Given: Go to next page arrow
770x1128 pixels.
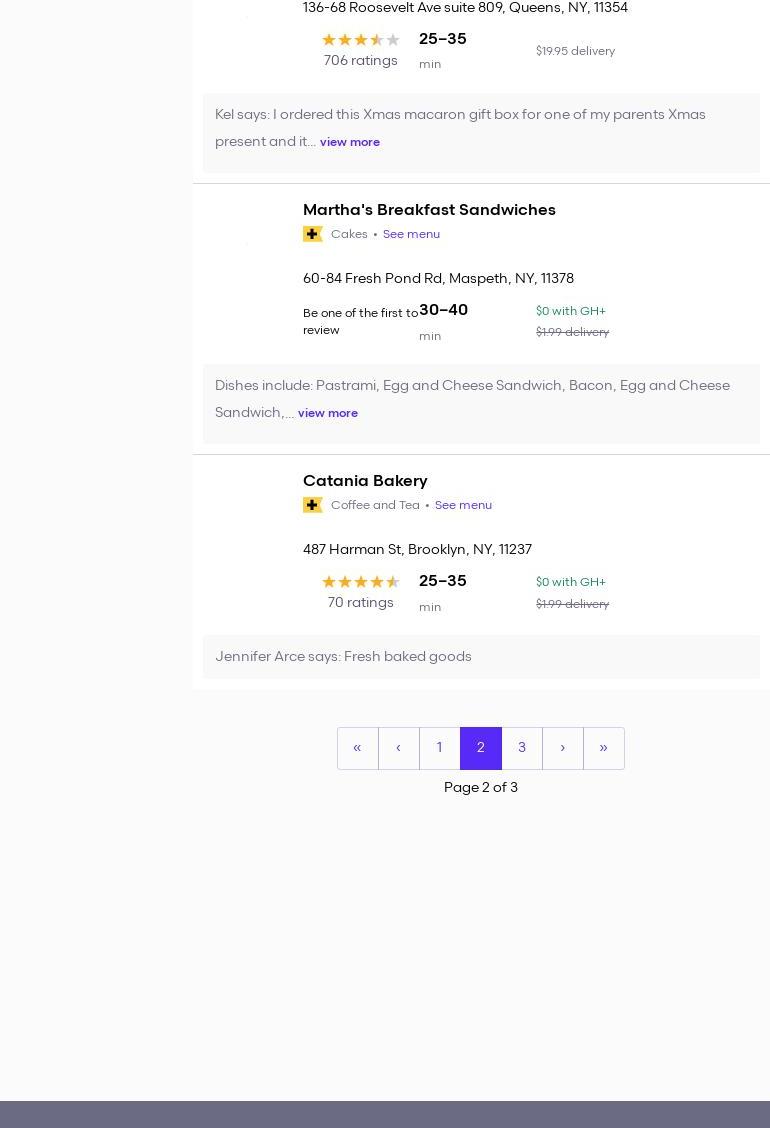Looking at the screenshot, I should coord(562,748).
